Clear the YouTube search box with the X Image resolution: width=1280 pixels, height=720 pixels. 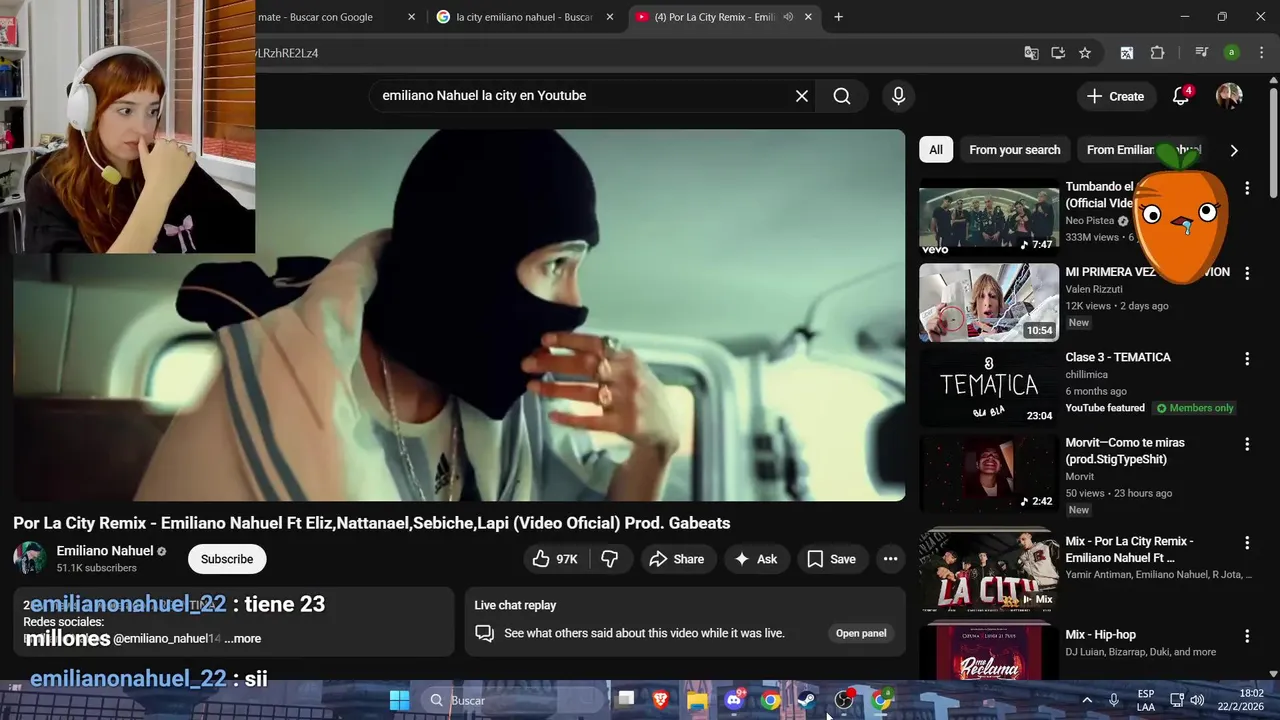[801, 96]
